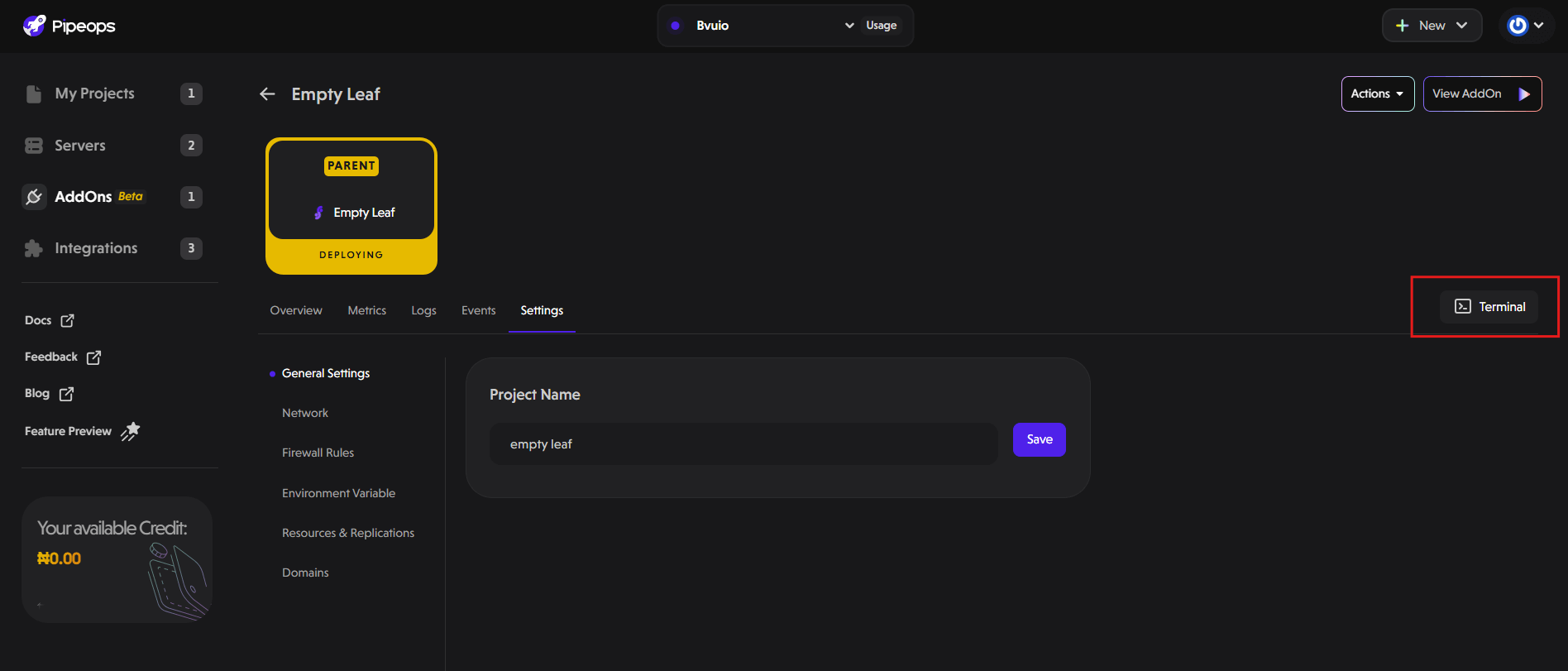Expand the Actions dropdown

pyautogui.click(x=1376, y=93)
